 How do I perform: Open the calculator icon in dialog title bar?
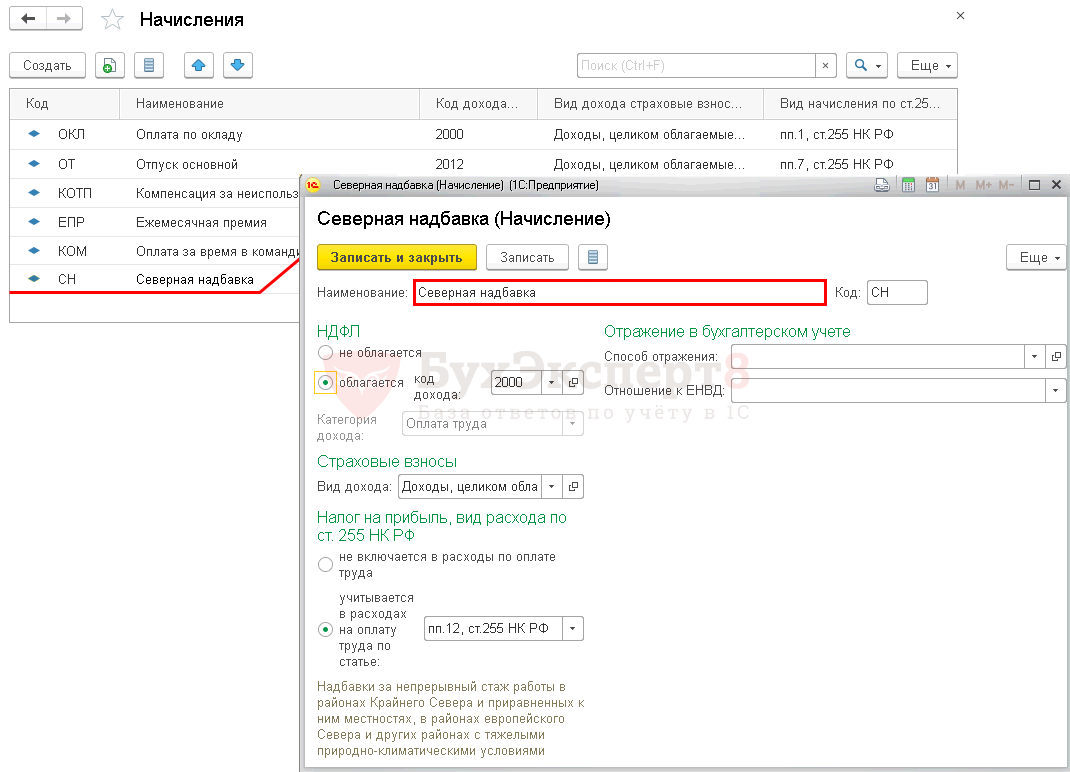908,185
